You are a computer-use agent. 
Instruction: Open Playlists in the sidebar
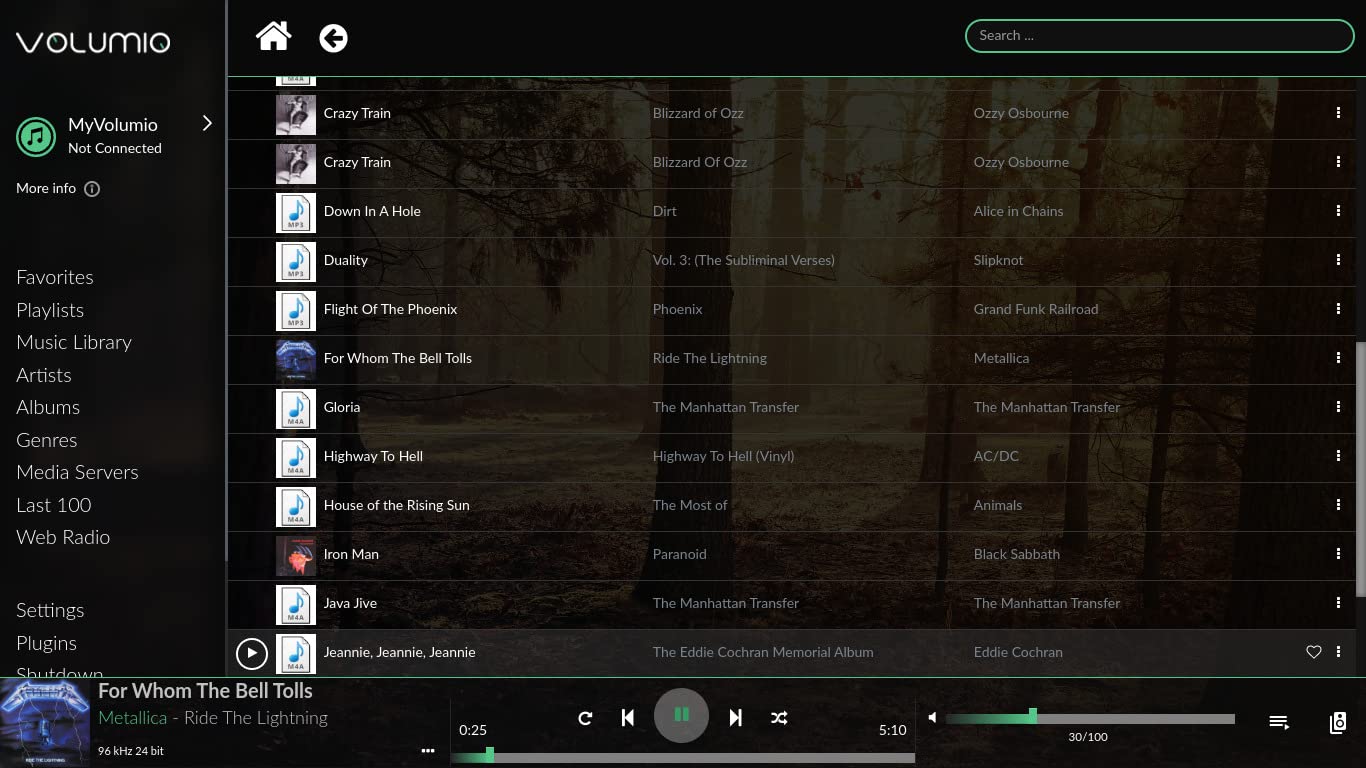[x=50, y=310]
